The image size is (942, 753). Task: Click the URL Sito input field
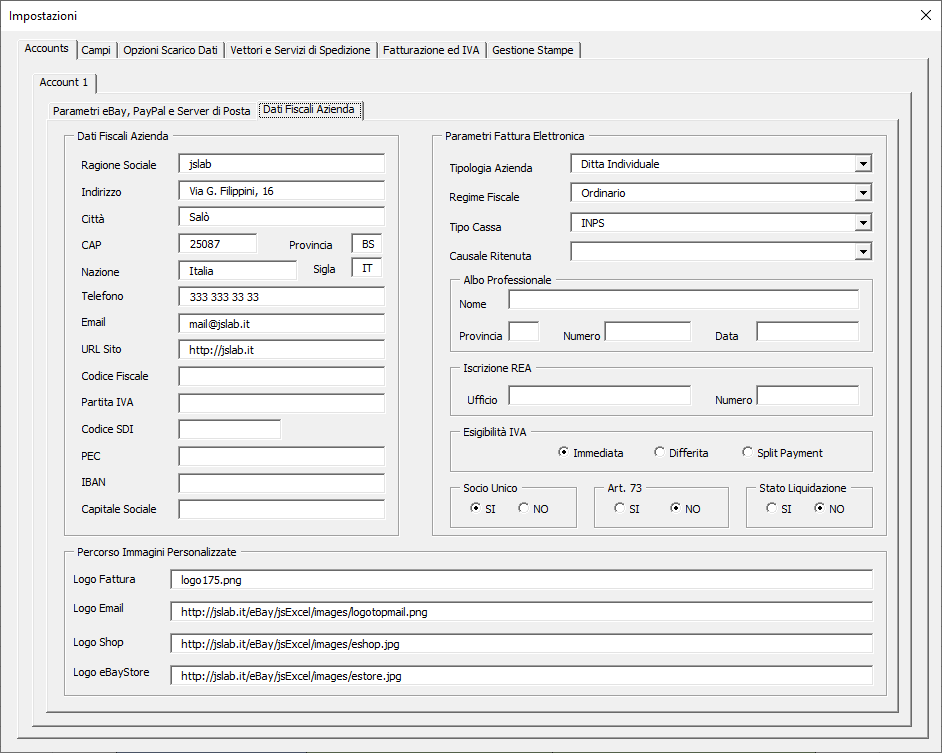pos(281,350)
